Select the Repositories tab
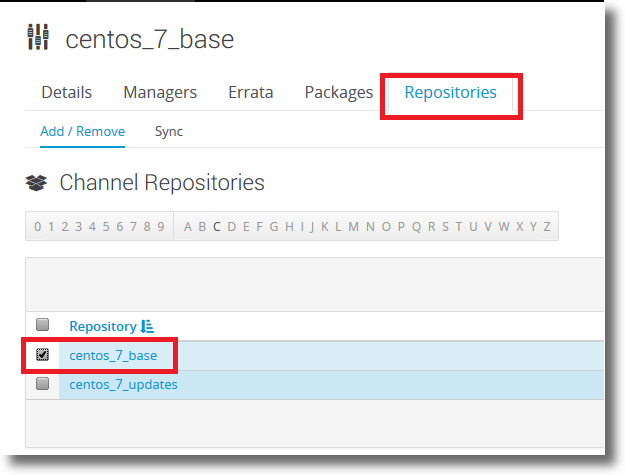The width and height of the screenshot is (625, 475). coord(450,92)
